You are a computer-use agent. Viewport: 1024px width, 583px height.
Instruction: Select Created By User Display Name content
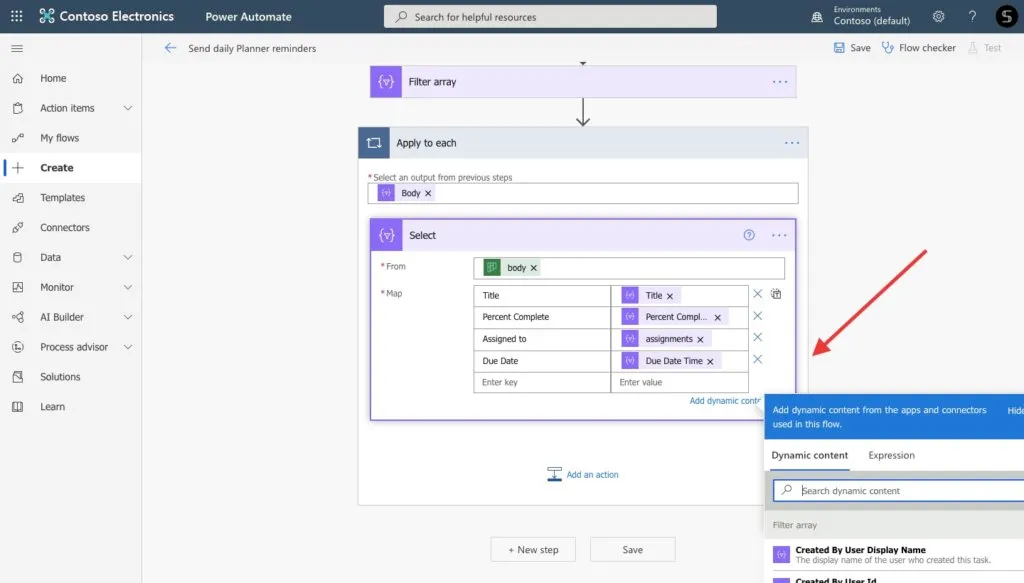tap(893, 554)
